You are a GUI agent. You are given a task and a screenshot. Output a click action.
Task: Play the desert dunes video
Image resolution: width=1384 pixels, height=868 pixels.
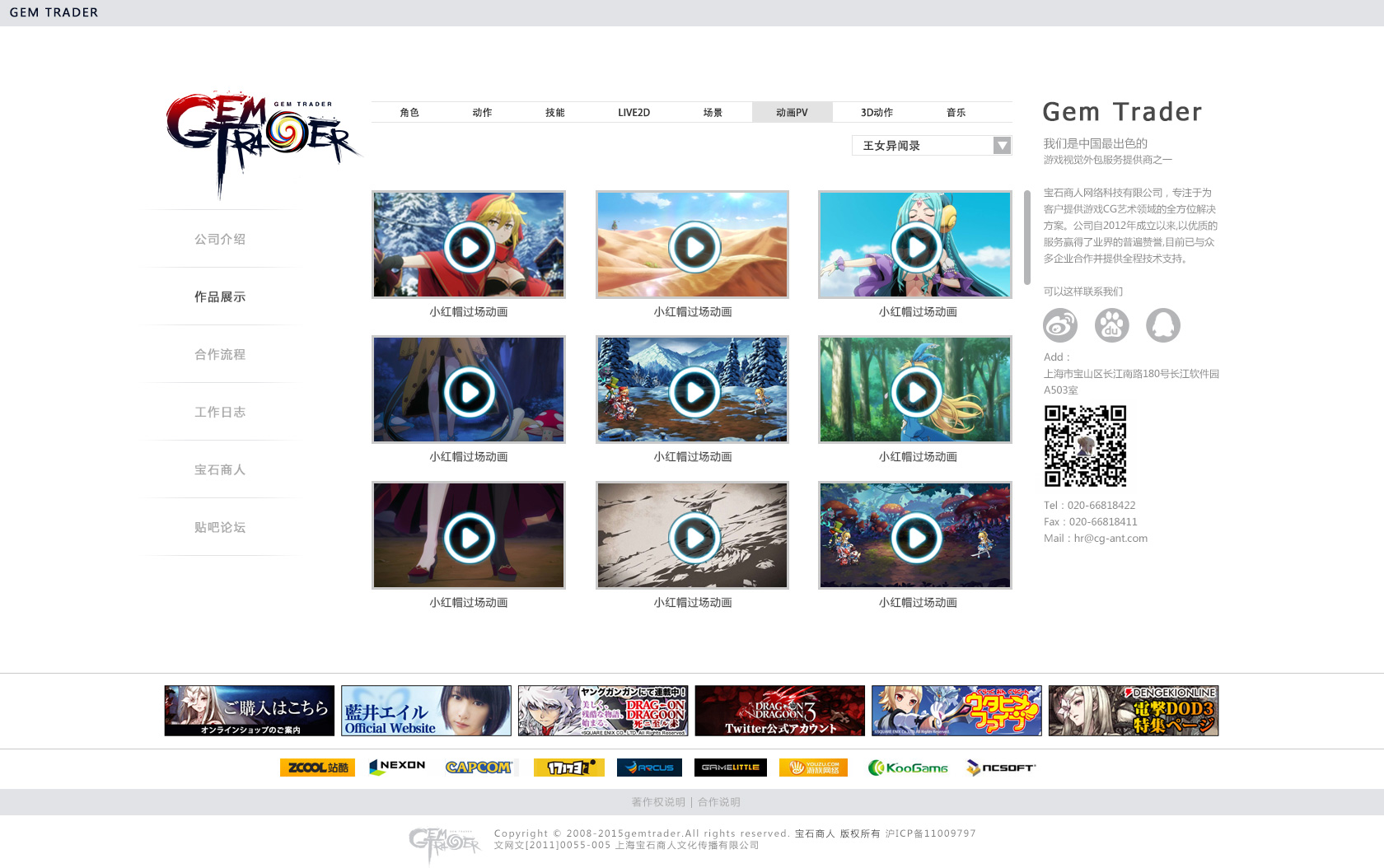pyautogui.click(x=693, y=246)
